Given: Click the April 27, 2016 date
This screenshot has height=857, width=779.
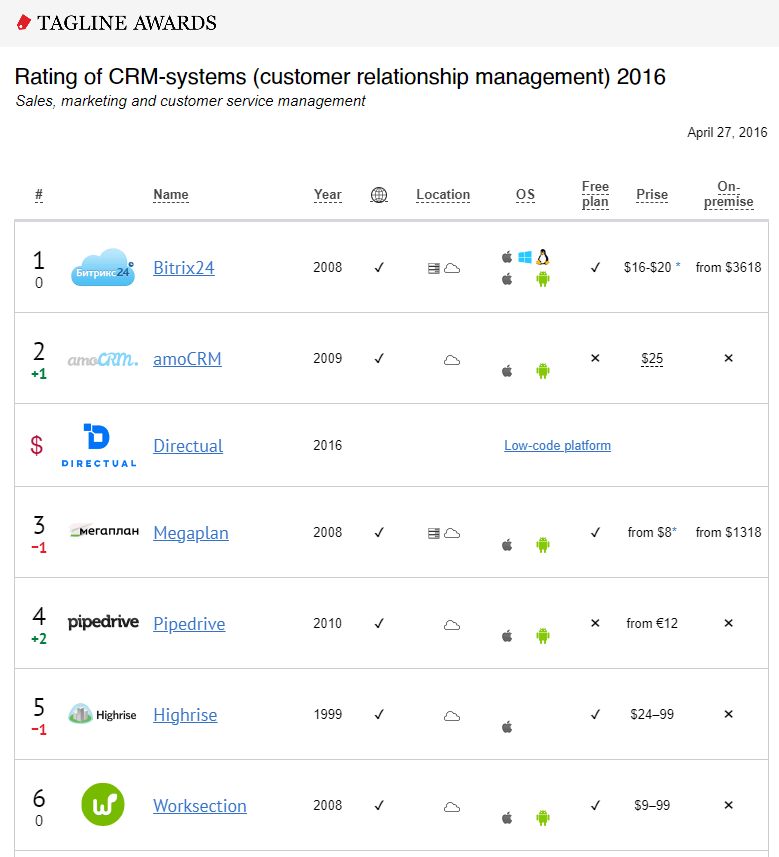Looking at the screenshot, I should (727, 132).
